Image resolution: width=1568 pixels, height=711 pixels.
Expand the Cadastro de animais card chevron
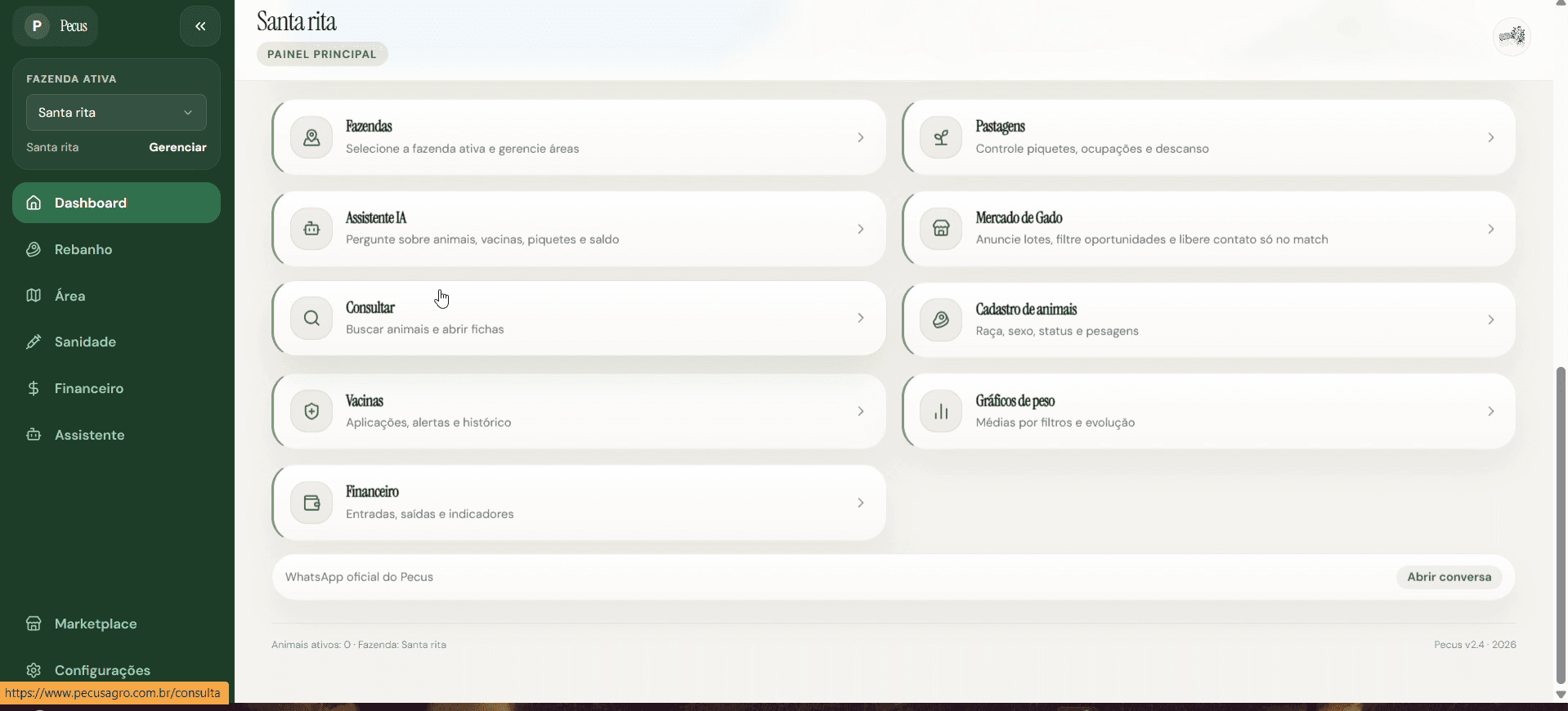[1491, 320]
